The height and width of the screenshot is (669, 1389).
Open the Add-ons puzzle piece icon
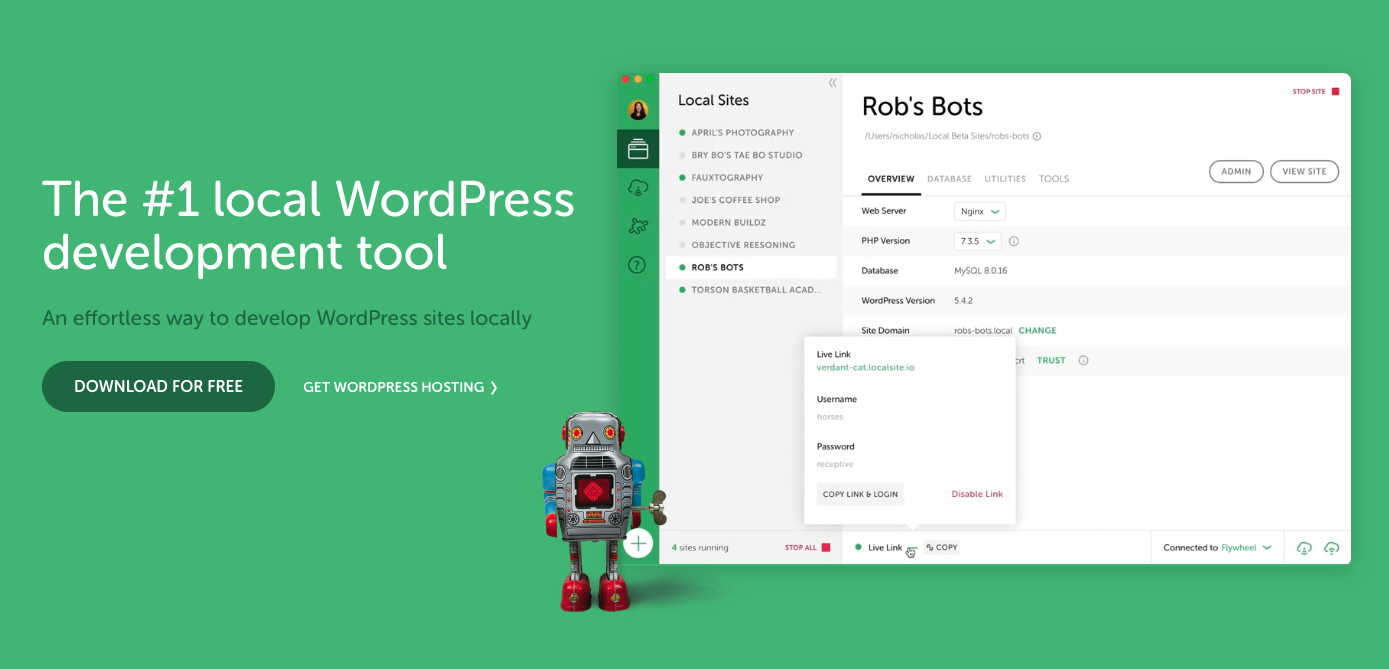click(638, 227)
